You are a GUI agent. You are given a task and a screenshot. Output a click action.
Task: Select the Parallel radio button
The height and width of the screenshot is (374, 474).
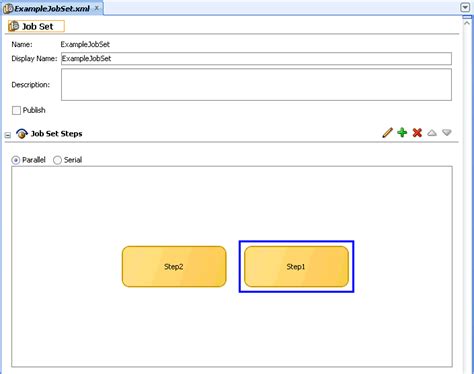coord(16,160)
